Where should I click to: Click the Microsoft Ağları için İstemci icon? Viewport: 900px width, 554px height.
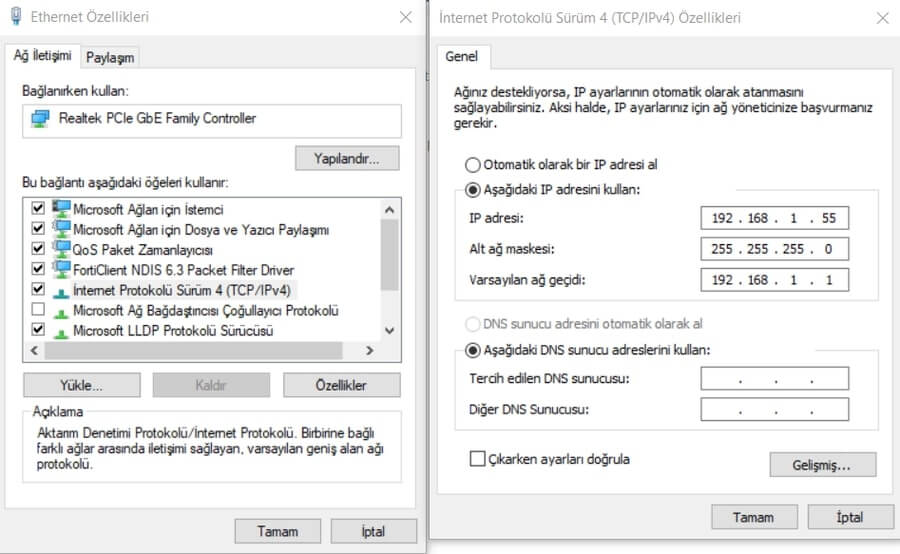tap(62, 210)
